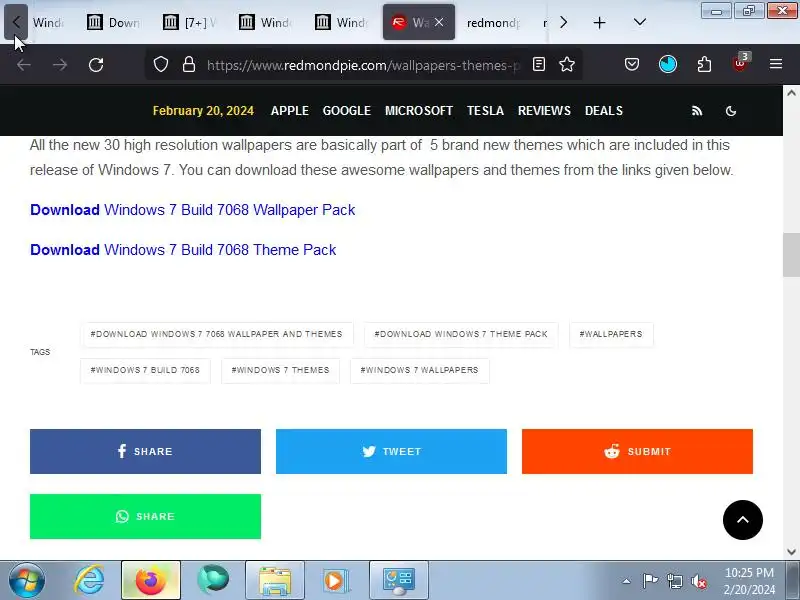Image resolution: width=800 pixels, height=600 pixels.
Task: Open the Control Panel taskbar item
Action: 398,580
